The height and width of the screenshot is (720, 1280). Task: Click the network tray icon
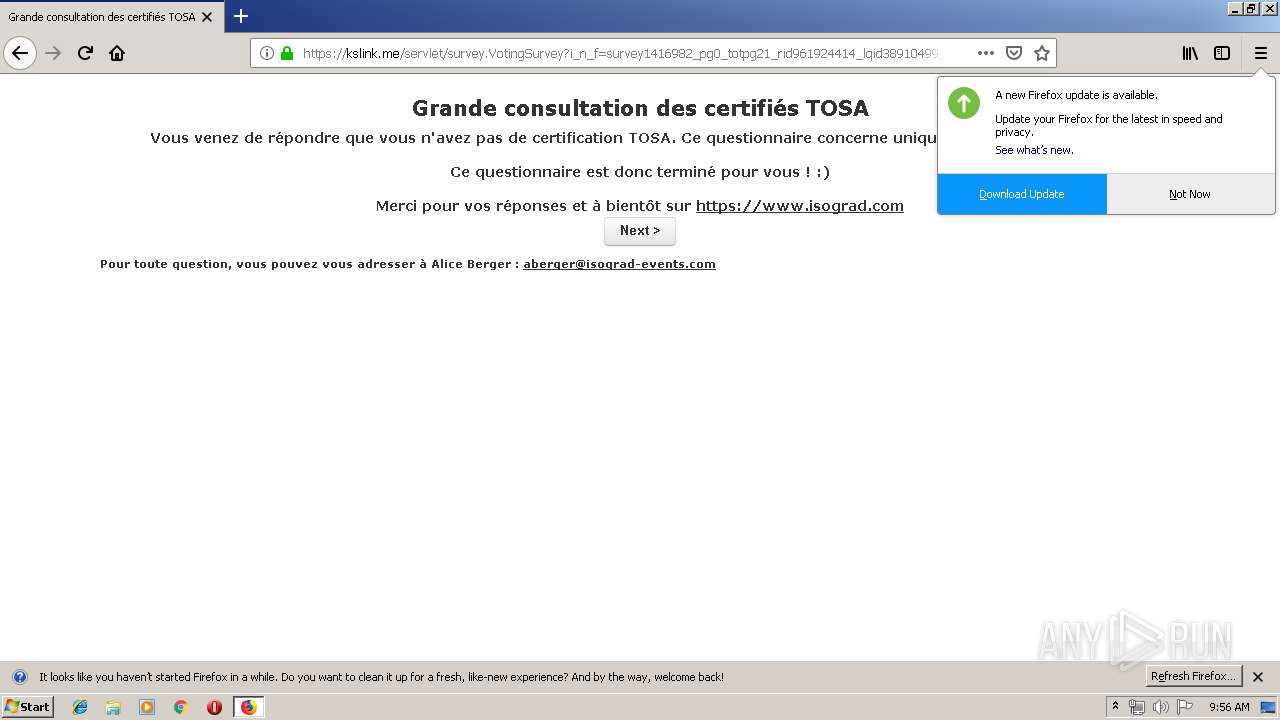1137,707
